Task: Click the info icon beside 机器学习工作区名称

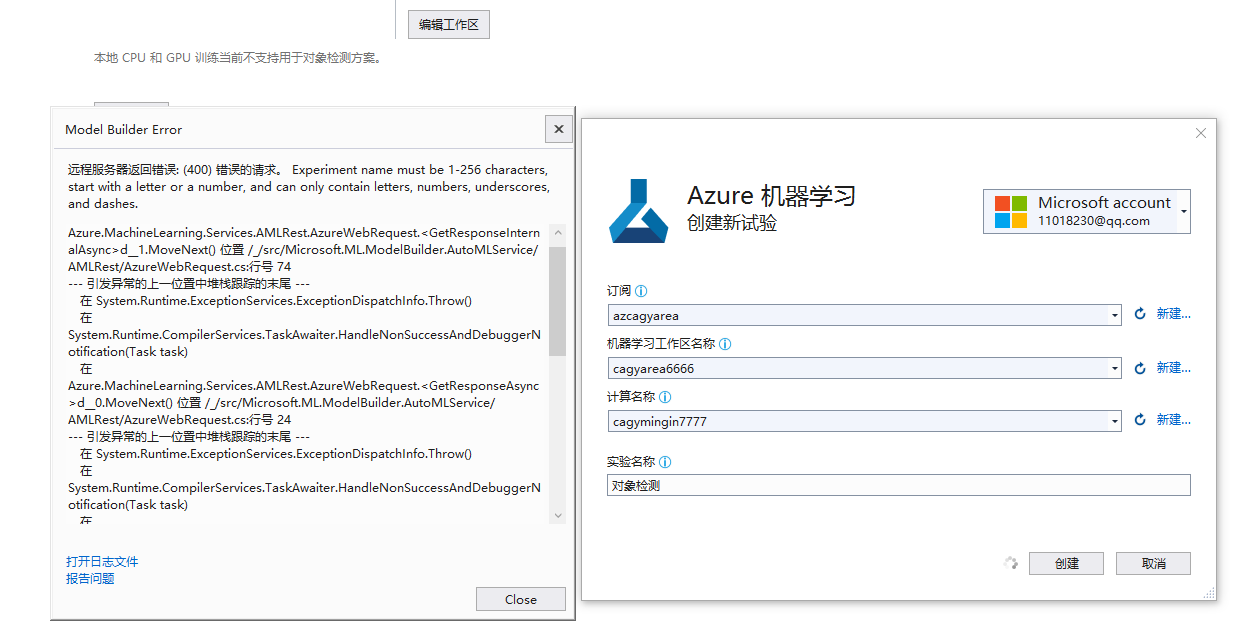Action: click(x=725, y=344)
